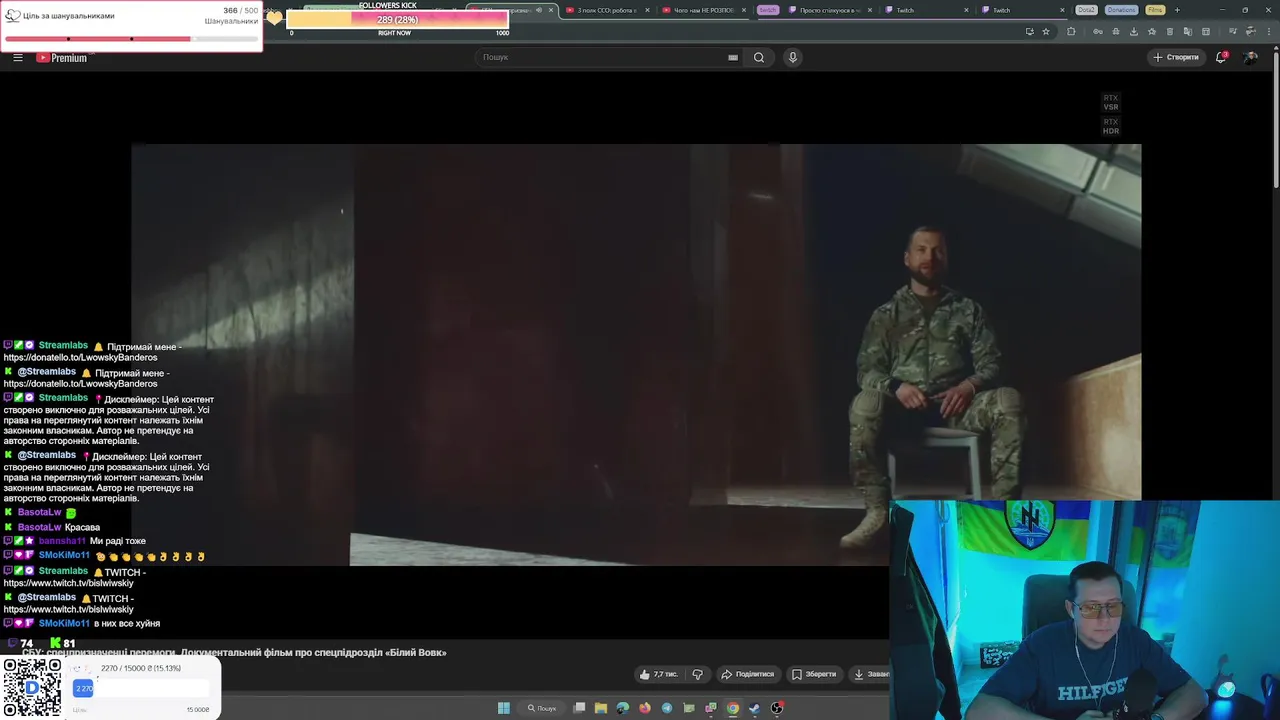Expand the Twitch tab group
The image size is (1280, 720).
[x=767, y=10]
